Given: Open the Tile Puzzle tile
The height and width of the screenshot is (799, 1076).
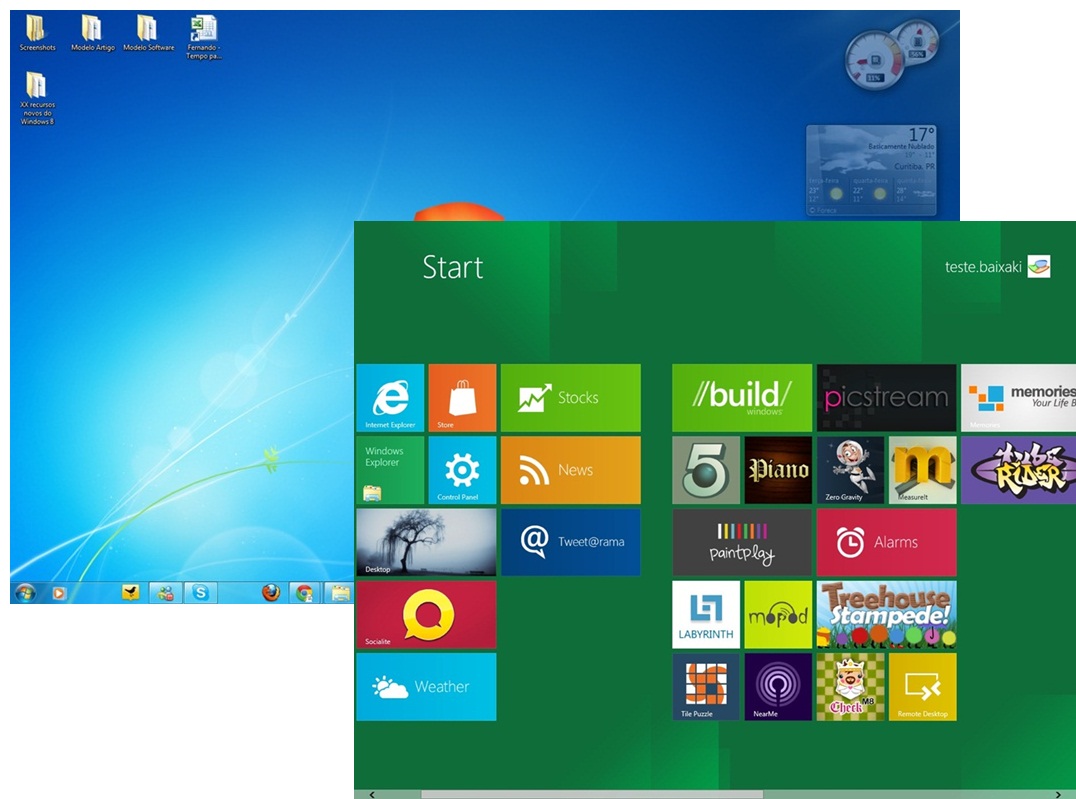Looking at the screenshot, I should [706, 686].
